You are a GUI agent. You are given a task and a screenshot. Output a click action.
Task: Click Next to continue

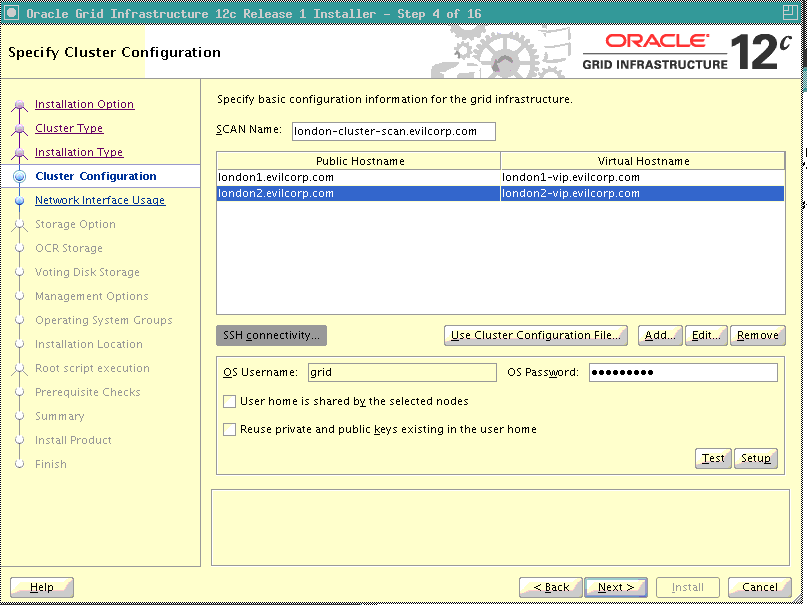pyautogui.click(x=616, y=588)
